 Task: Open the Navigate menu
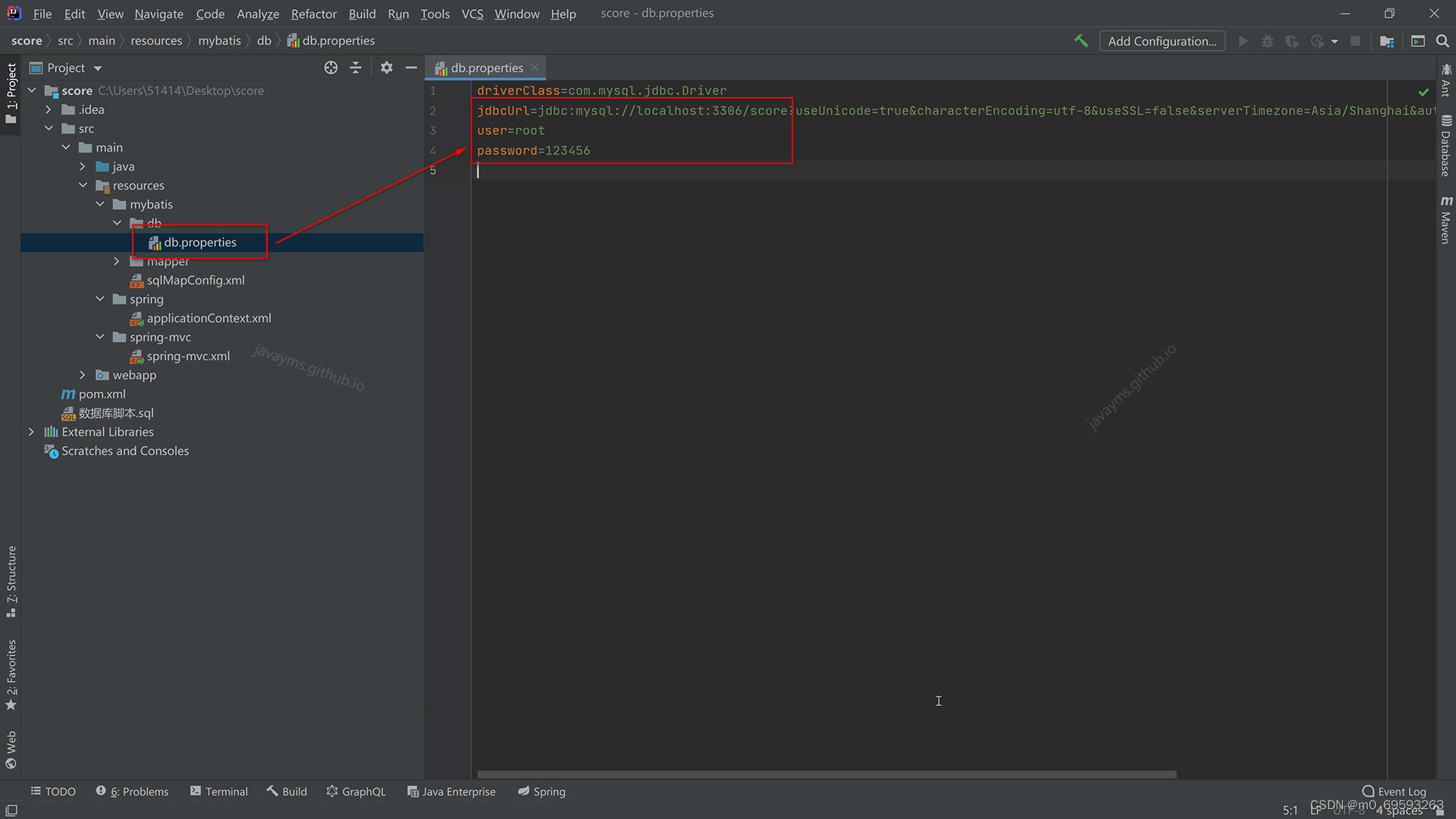tap(158, 14)
